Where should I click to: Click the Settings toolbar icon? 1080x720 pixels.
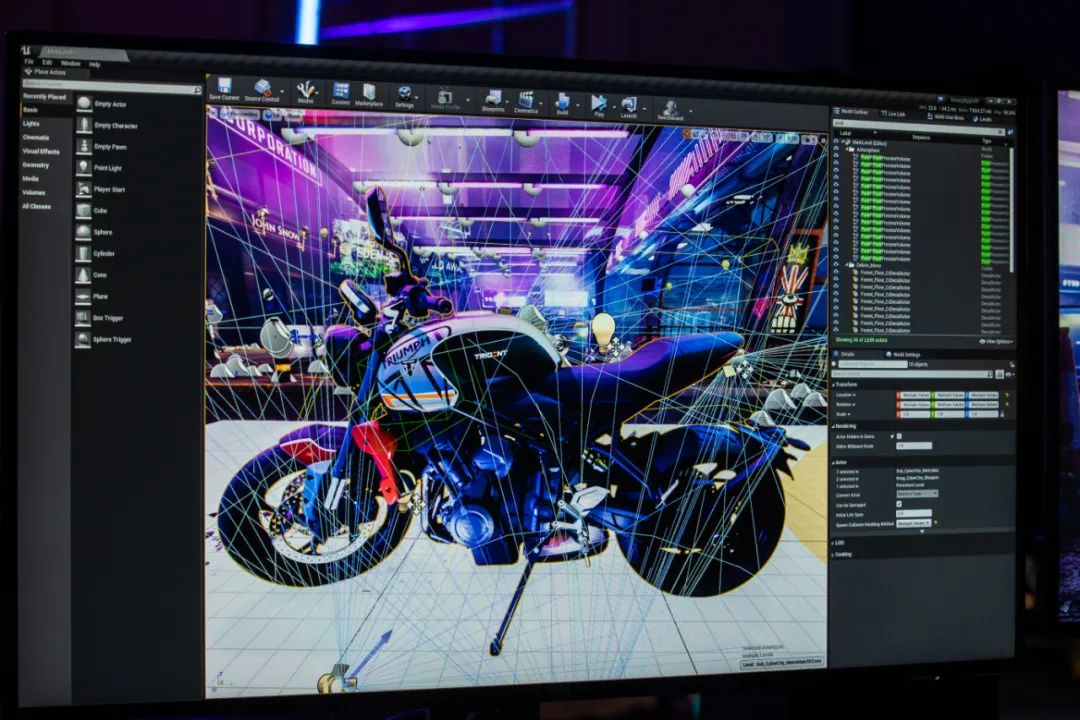point(404,94)
